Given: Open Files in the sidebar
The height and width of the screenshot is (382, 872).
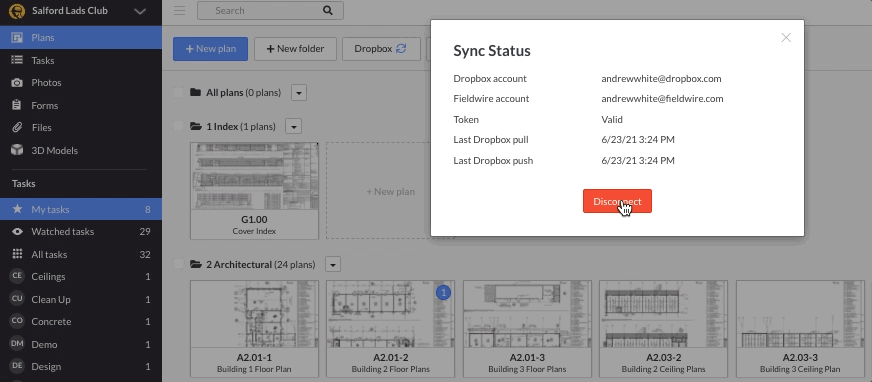Looking at the screenshot, I should [81, 127].
